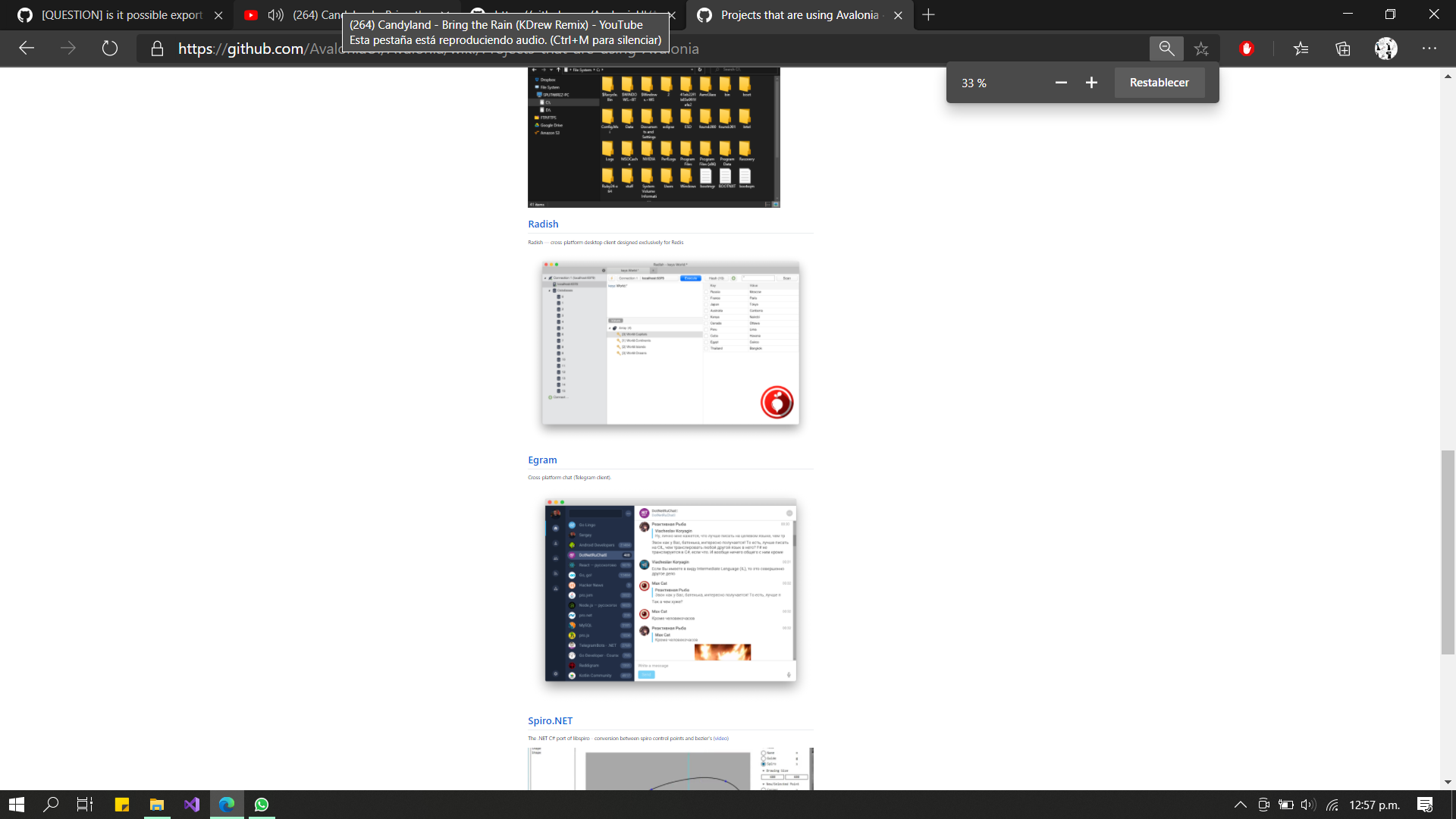Viewport: 1456px width, 819px height.
Task: Click the Restablecer zoom button
Action: click(1159, 83)
